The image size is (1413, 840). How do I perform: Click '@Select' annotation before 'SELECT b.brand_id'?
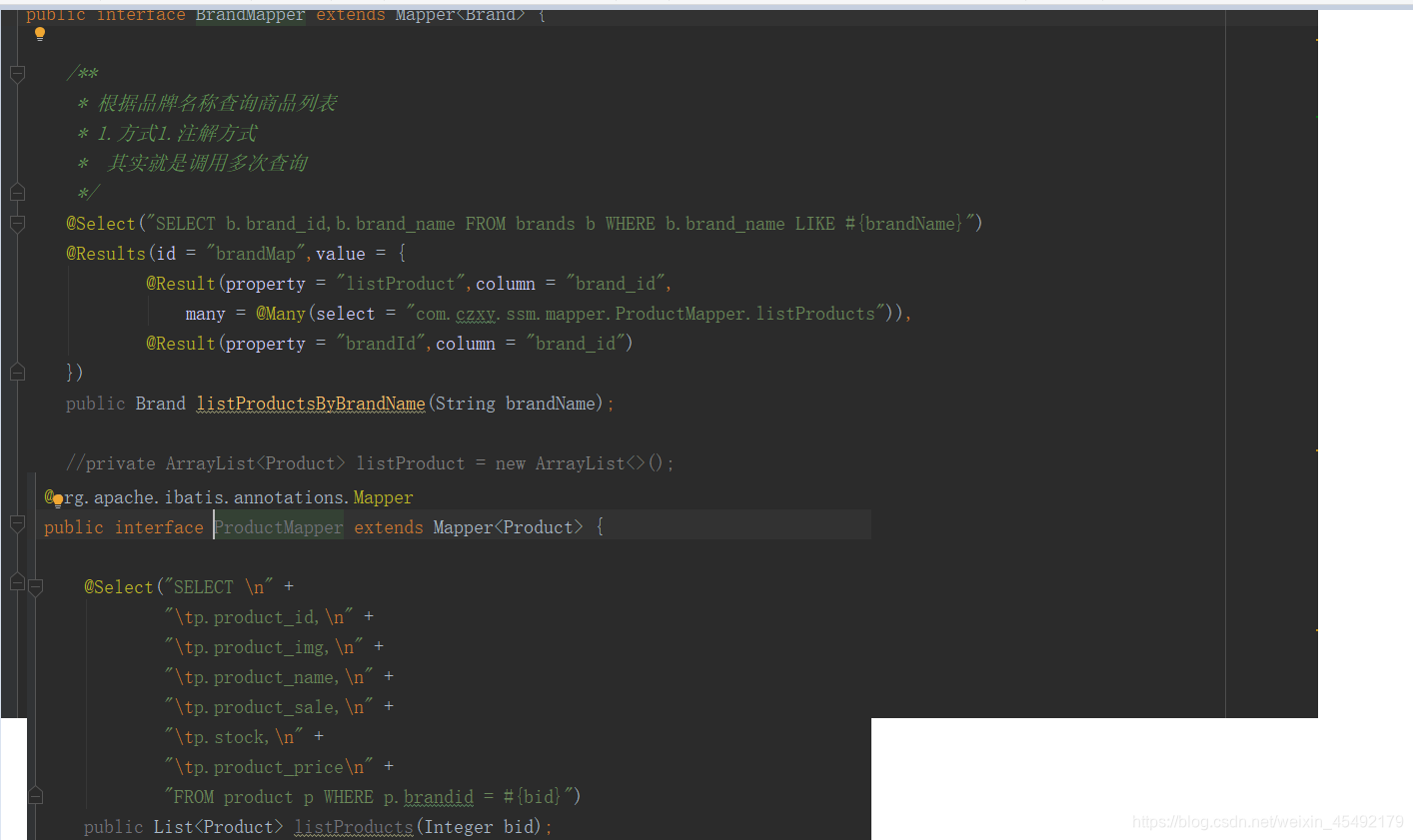(101, 224)
